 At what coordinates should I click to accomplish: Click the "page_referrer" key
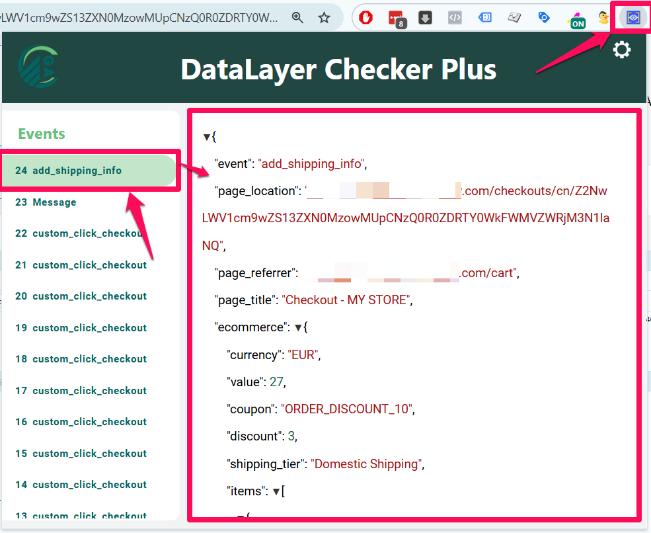click(x=254, y=273)
